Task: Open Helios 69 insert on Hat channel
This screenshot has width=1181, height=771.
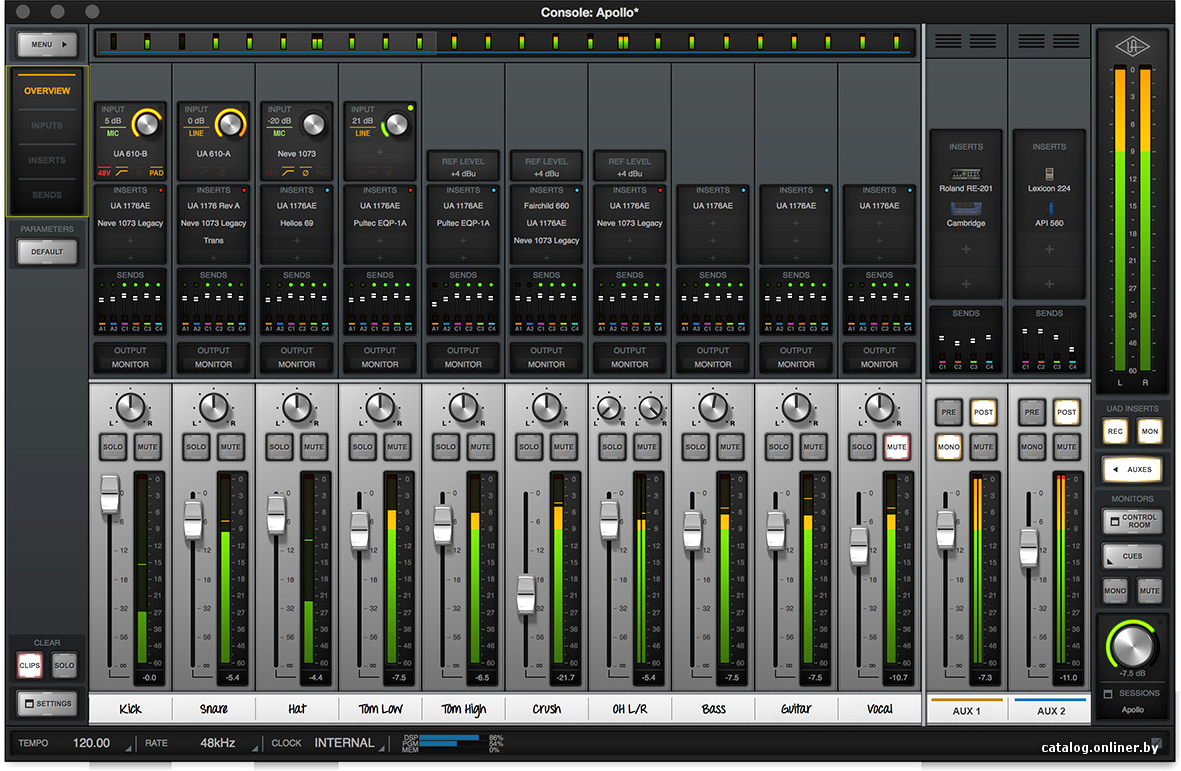Action: (297, 223)
